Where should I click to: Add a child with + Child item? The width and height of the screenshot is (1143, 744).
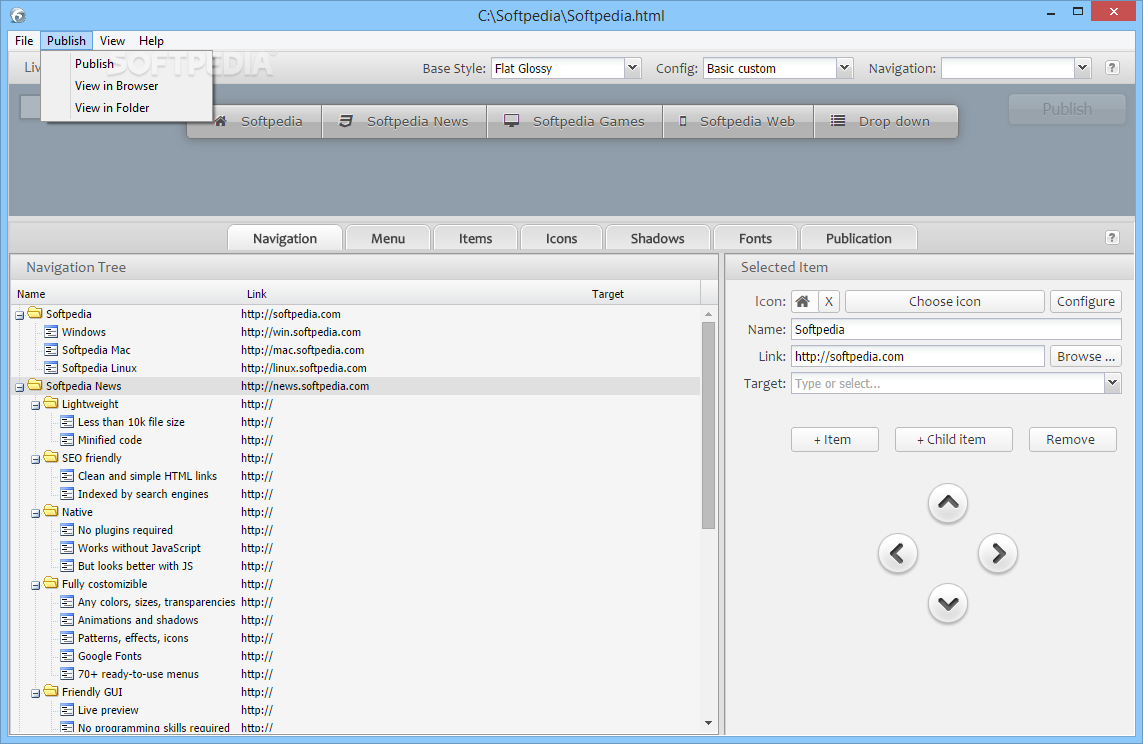(953, 439)
